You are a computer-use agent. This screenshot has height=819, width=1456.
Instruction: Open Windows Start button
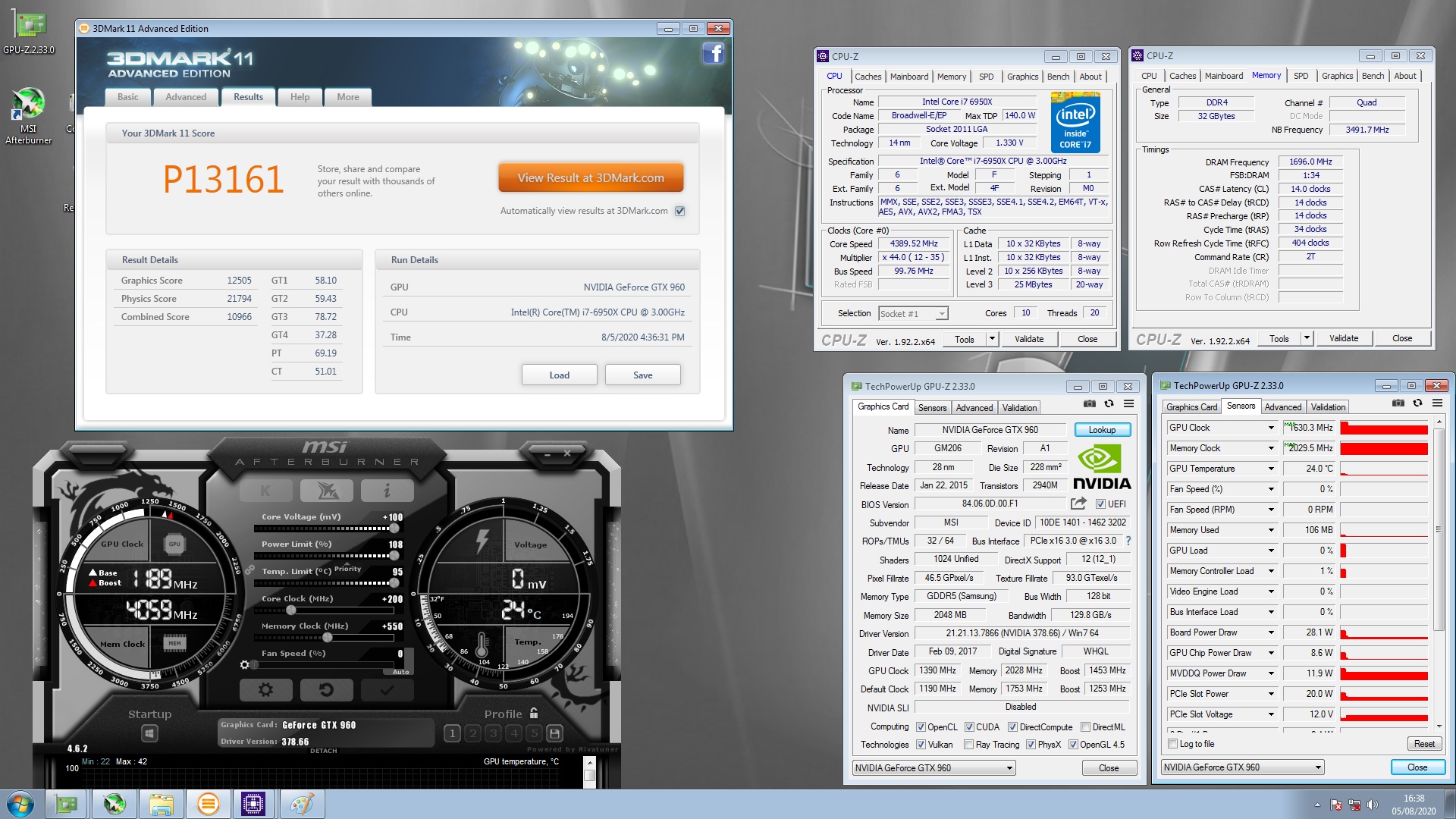click(x=20, y=804)
